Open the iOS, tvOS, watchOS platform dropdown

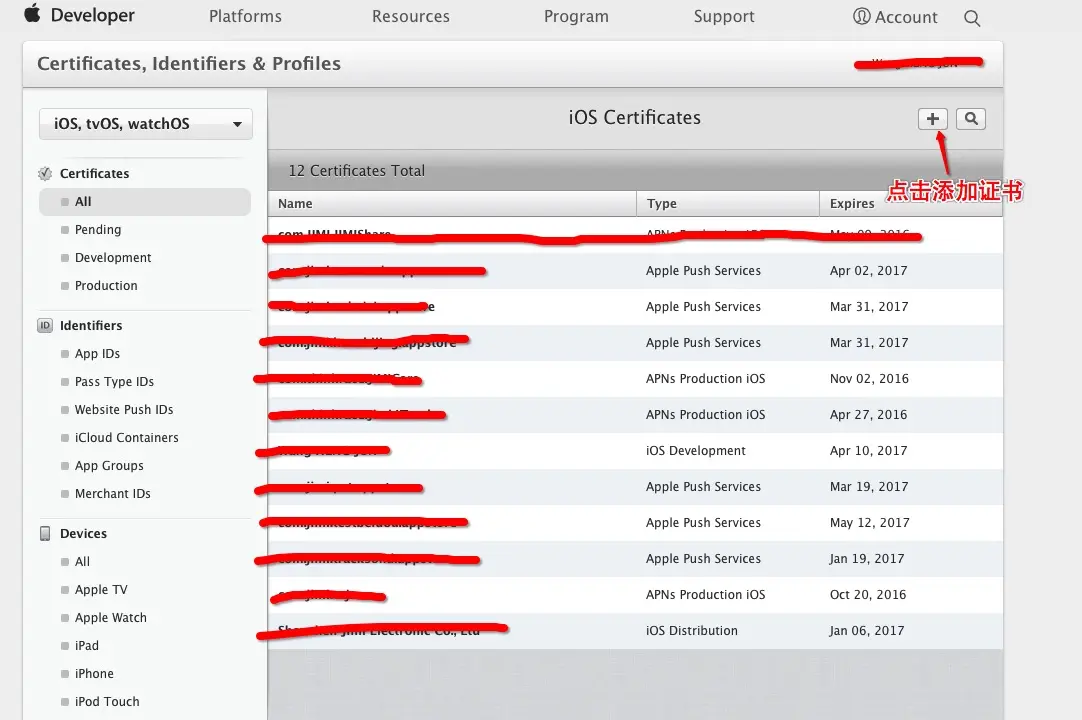click(146, 124)
